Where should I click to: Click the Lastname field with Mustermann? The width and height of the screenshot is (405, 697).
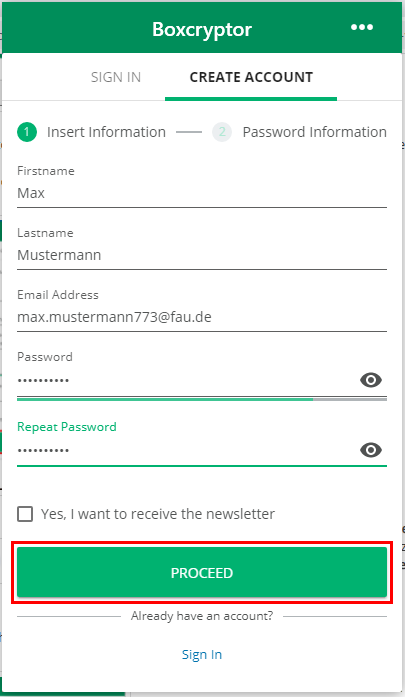[202, 255]
